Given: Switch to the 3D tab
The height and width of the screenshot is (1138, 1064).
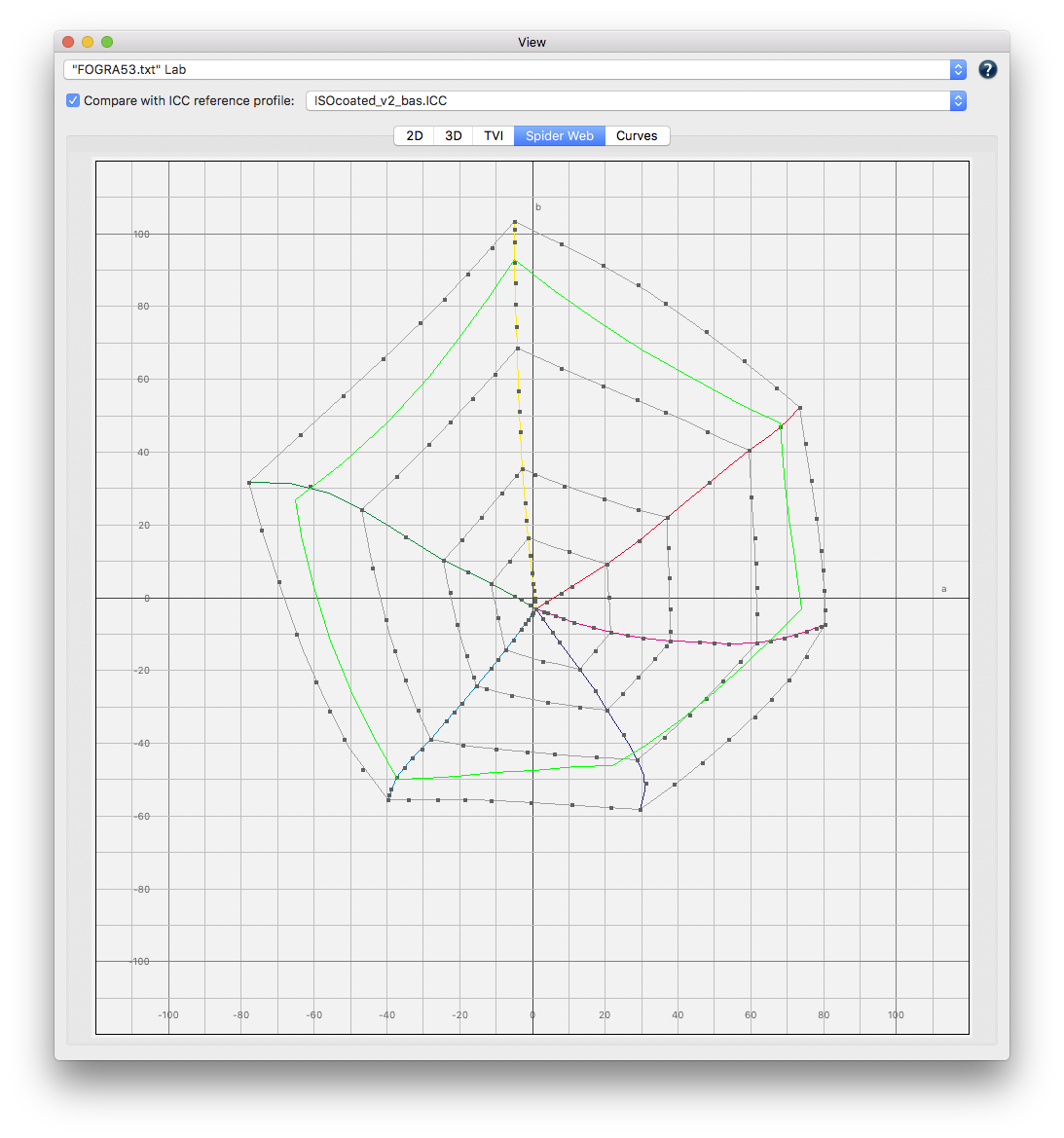Looking at the screenshot, I should point(454,135).
